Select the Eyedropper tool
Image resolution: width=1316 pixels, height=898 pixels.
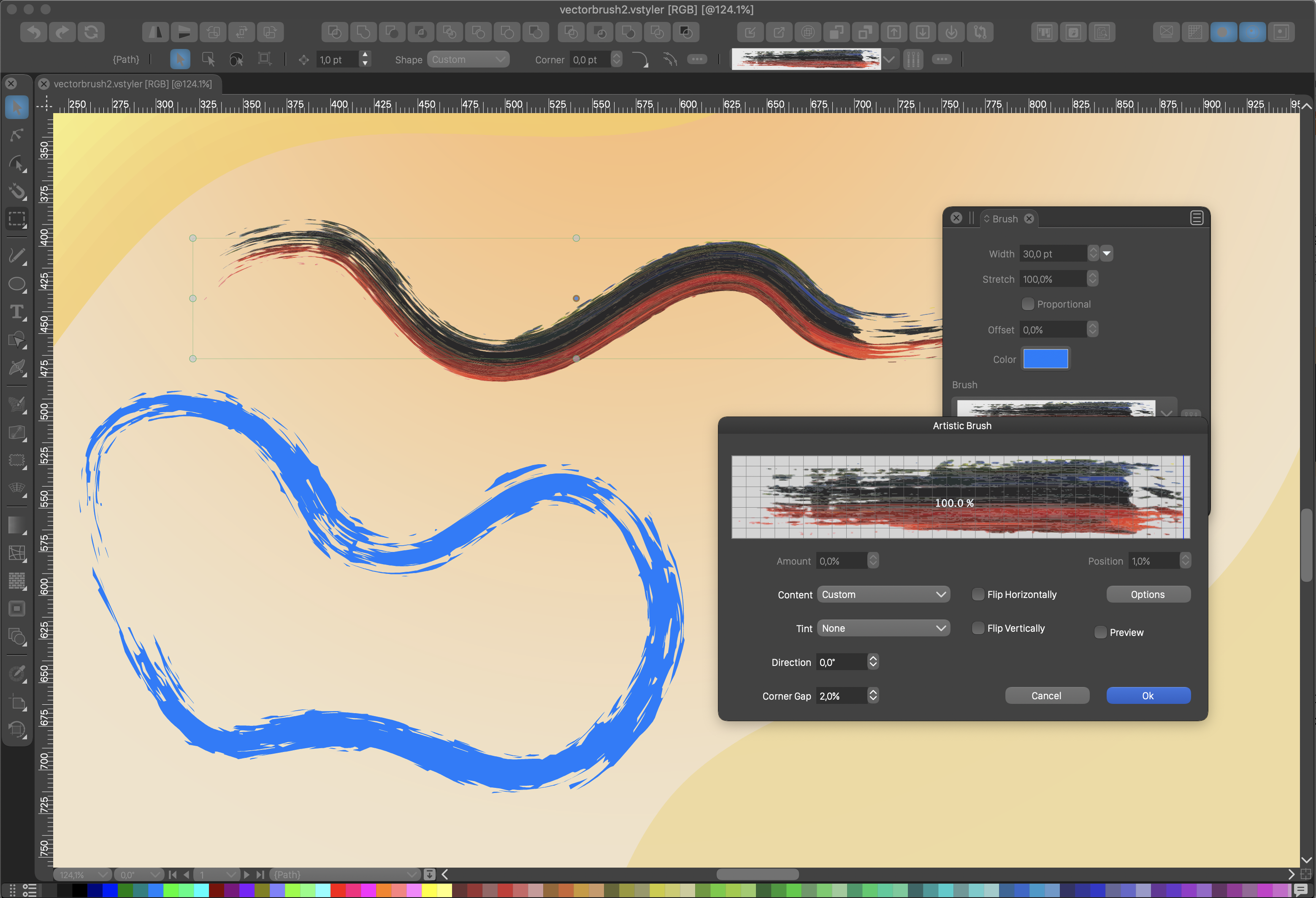click(x=16, y=673)
